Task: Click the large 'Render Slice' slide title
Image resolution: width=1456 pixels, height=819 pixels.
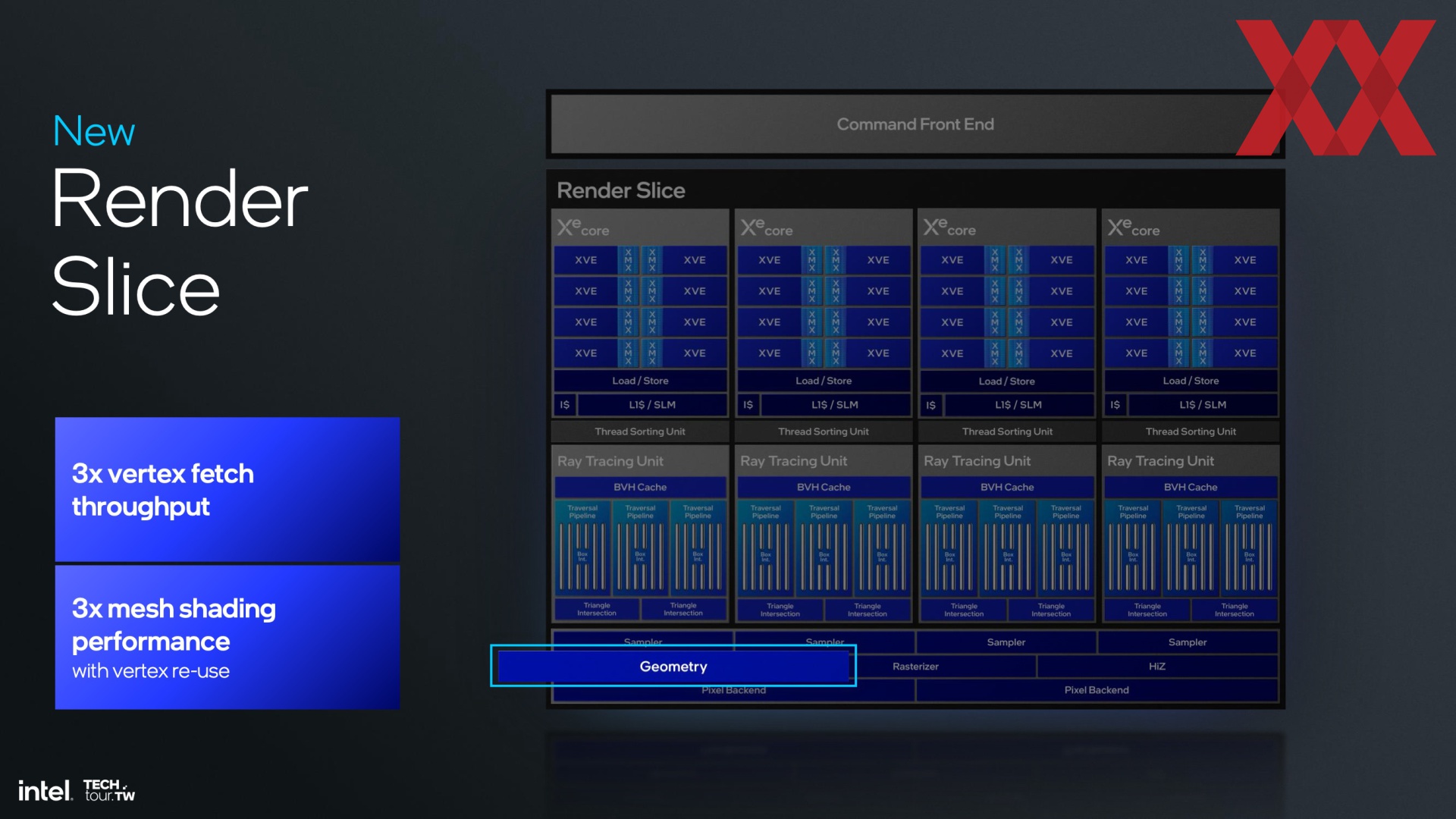Action: click(180, 243)
